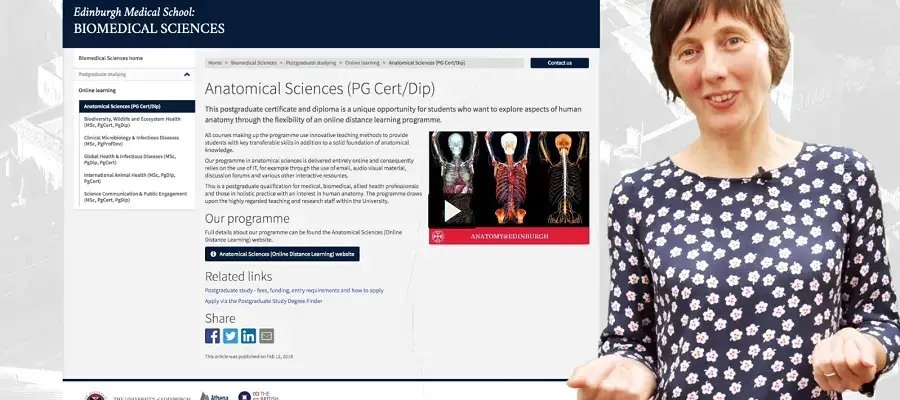Open Clinical Microbiology & Infectious Diseases
The height and width of the screenshot is (400, 900).
tap(131, 141)
